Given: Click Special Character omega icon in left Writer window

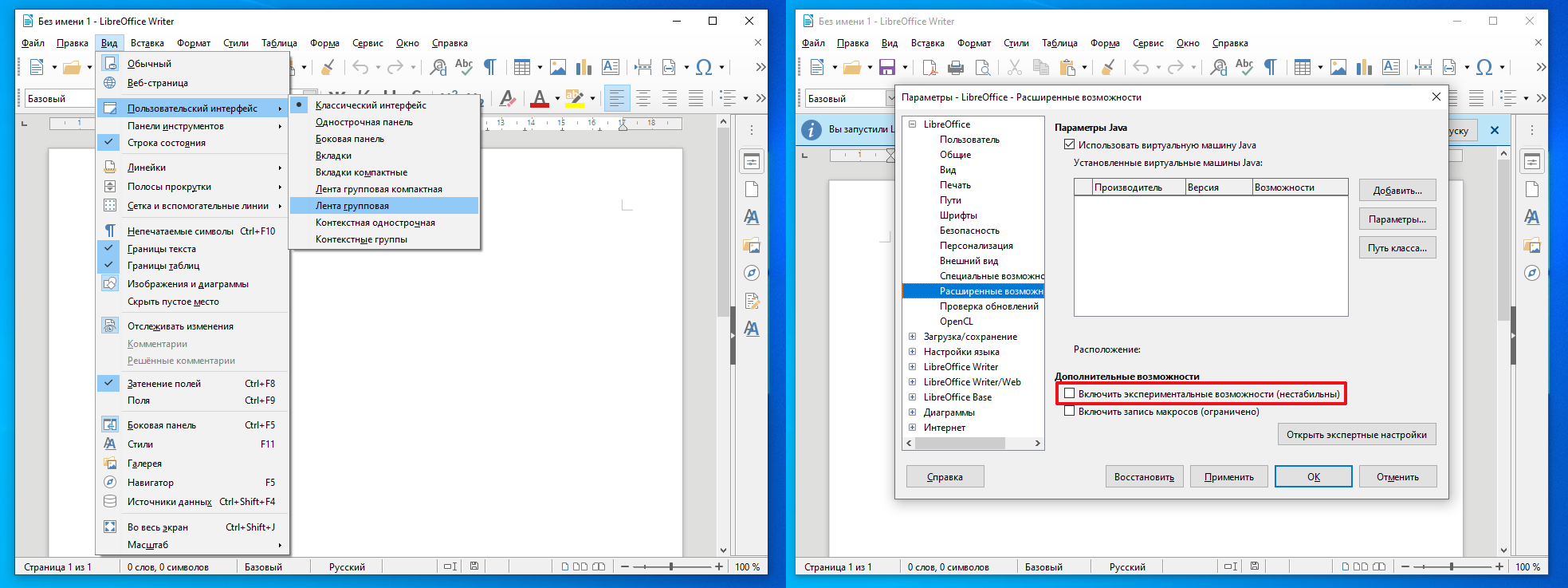Looking at the screenshot, I should point(704,67).
